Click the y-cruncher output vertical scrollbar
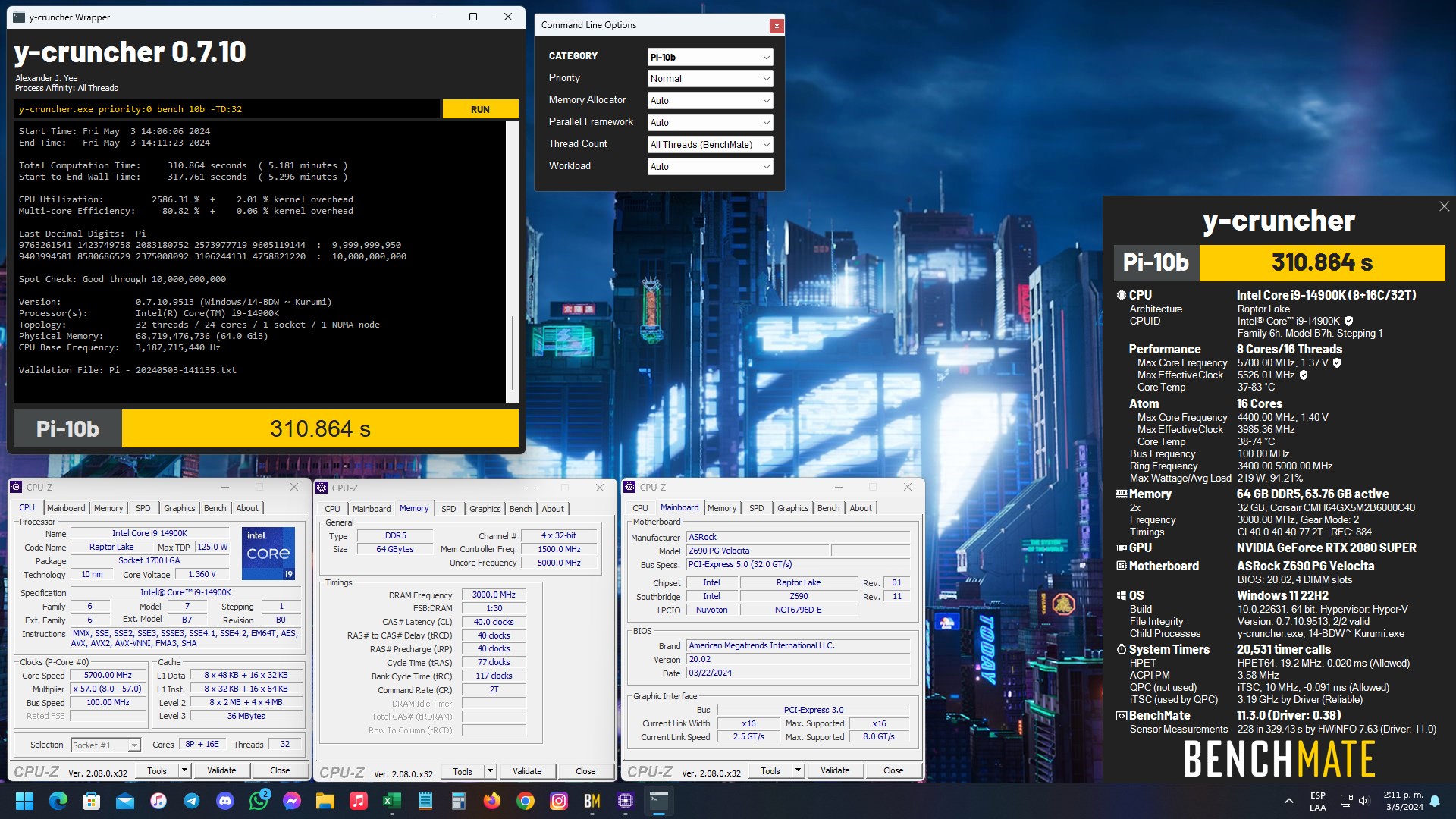 (512, 262)
